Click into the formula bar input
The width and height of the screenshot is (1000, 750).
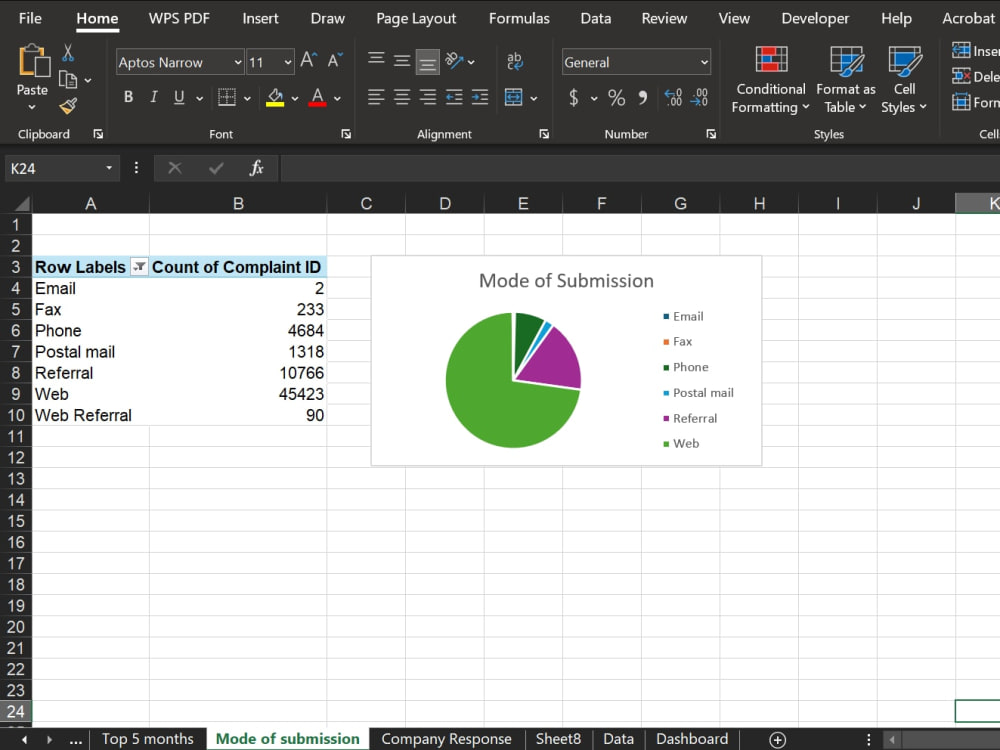pyautogui.click(x=640, y=168)
